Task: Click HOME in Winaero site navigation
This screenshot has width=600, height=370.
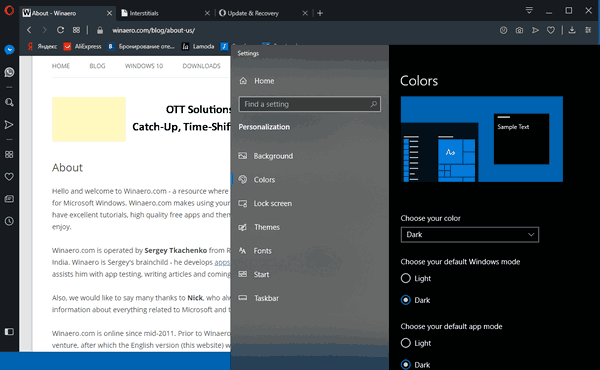Action: pos(61,66)
